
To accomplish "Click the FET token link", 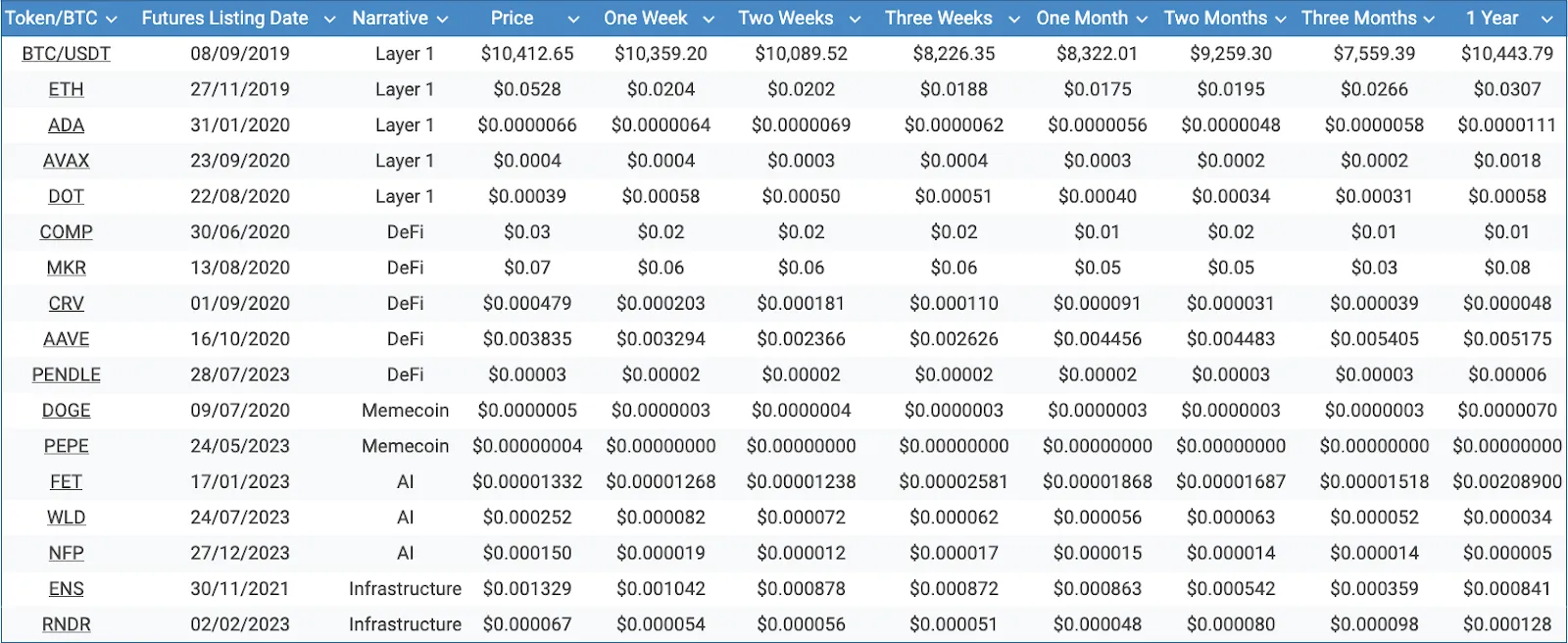I will point(66,482).
